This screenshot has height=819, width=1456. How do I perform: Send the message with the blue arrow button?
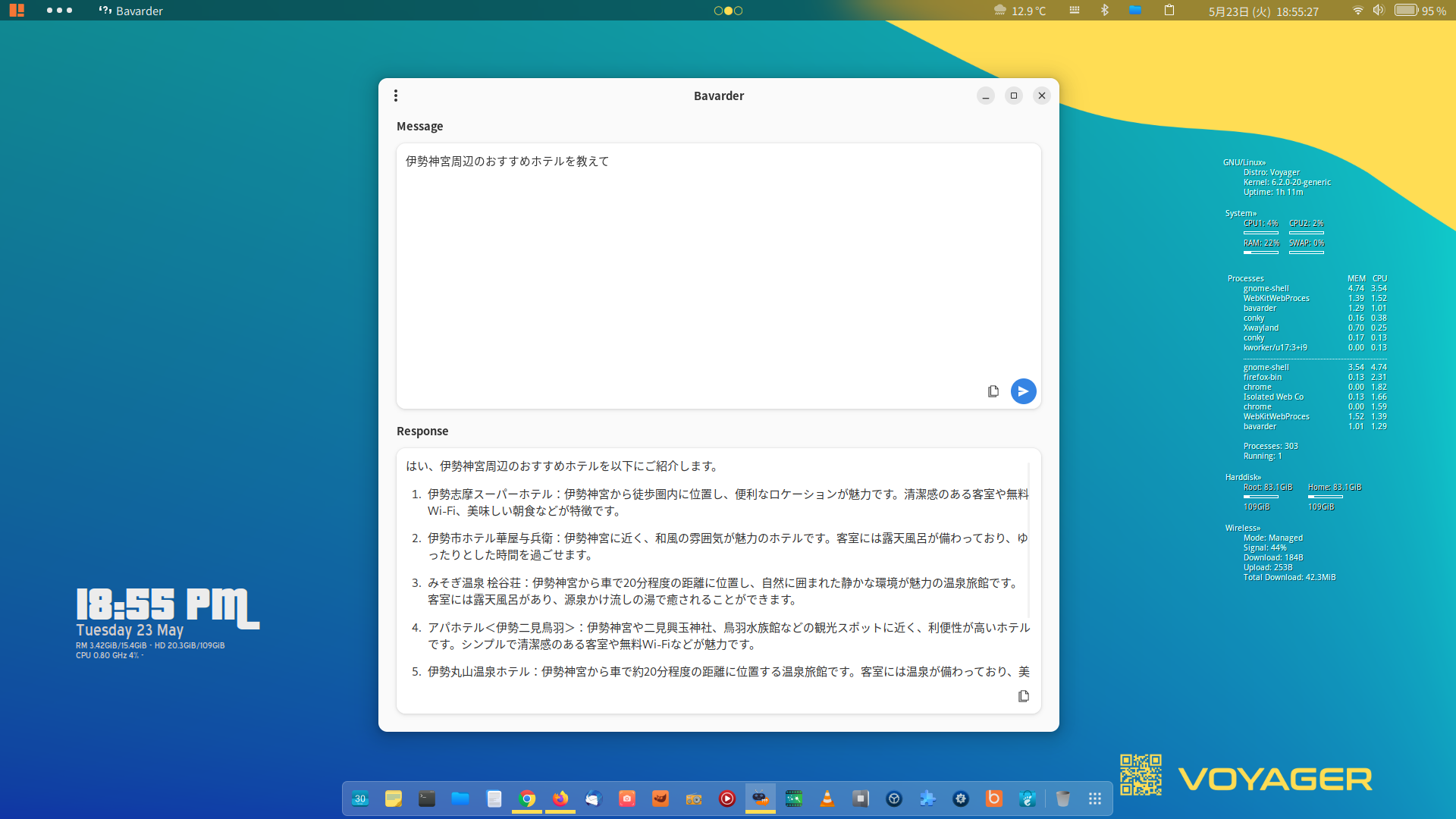click(1023, 391)
